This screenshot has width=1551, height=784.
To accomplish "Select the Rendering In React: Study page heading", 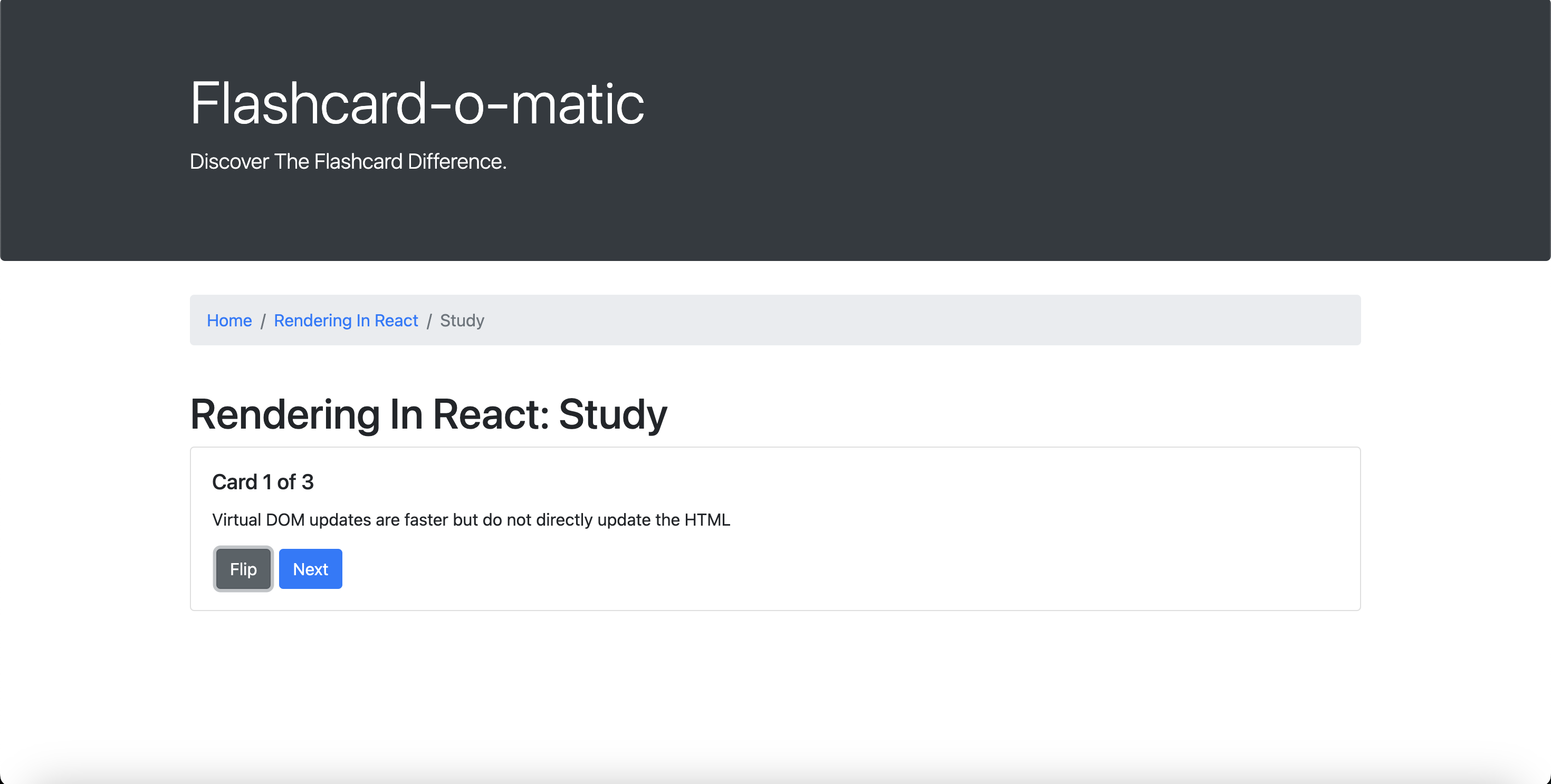I will click(x=427, y=413).
